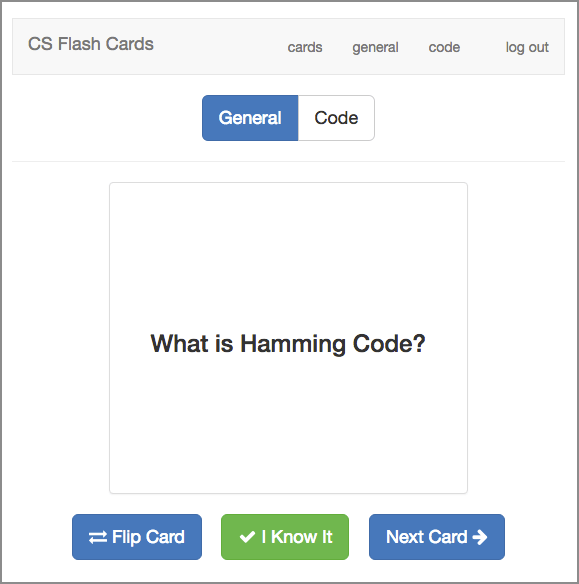Advance to the Next Card
This screenshot has height=584, width=579.
[437, 537]
